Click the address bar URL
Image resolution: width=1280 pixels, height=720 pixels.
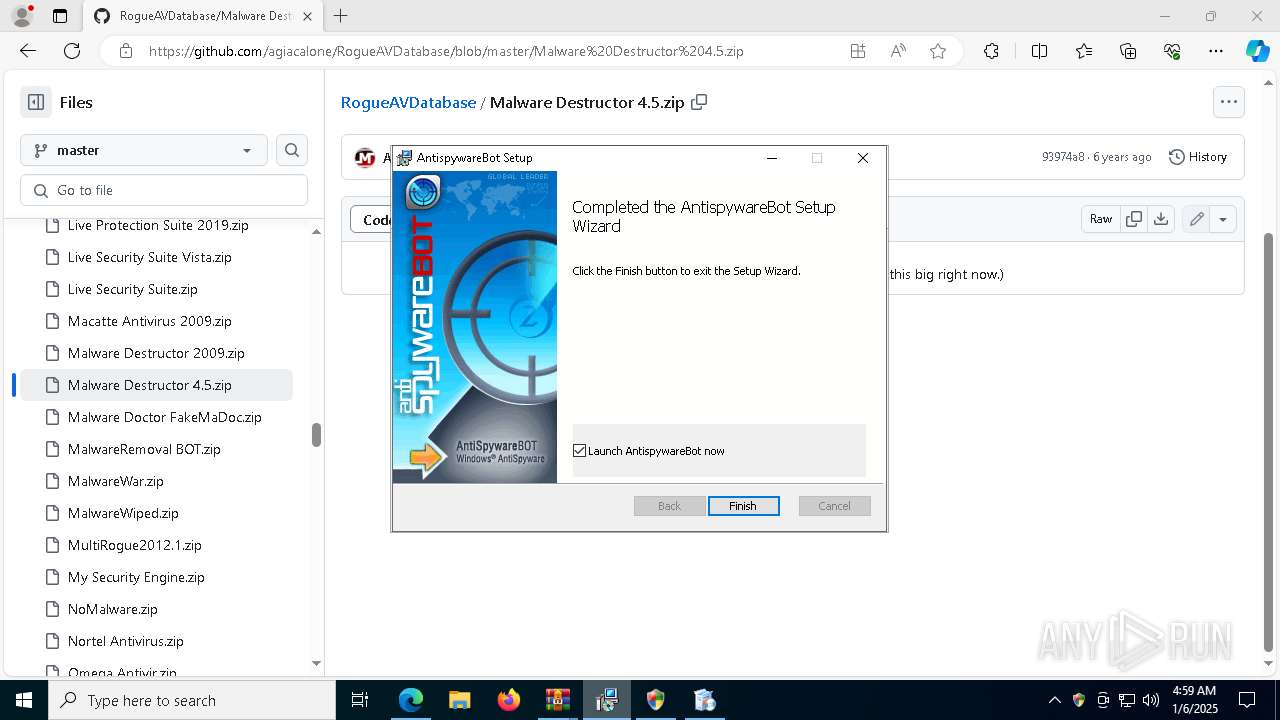pos(446,51)
